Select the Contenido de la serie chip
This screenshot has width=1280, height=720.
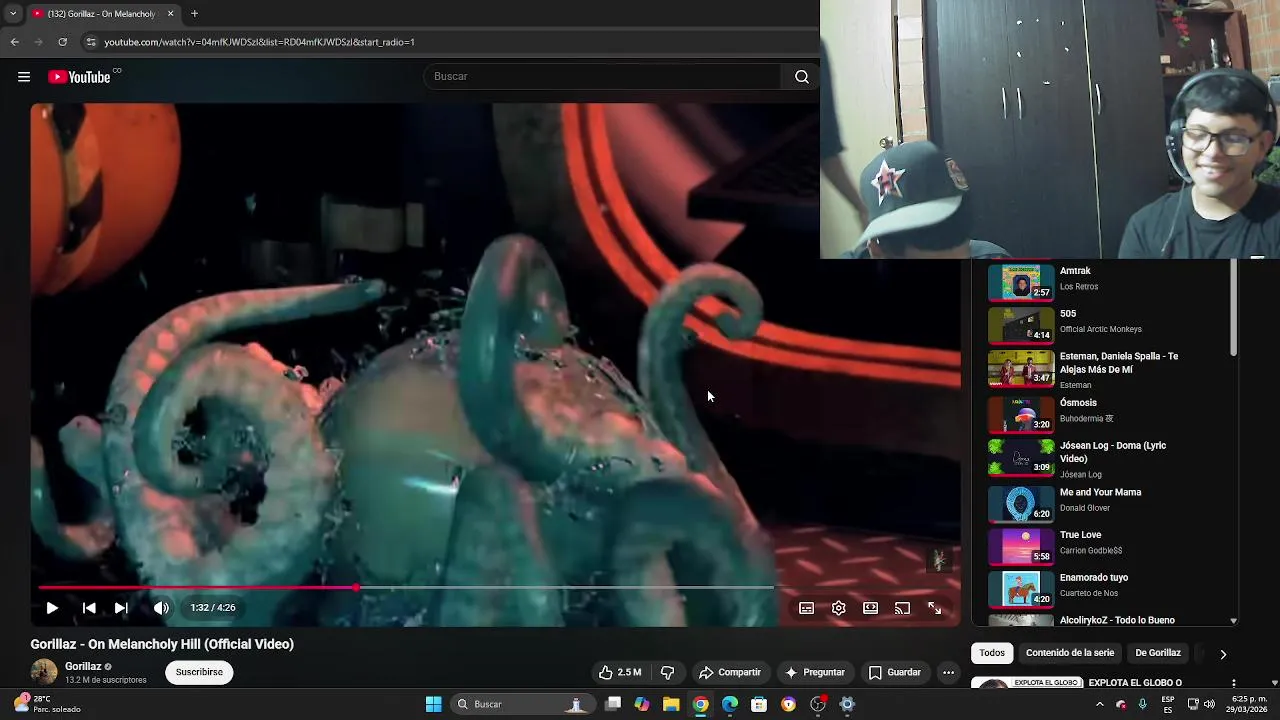click(x=1070, y=653)
